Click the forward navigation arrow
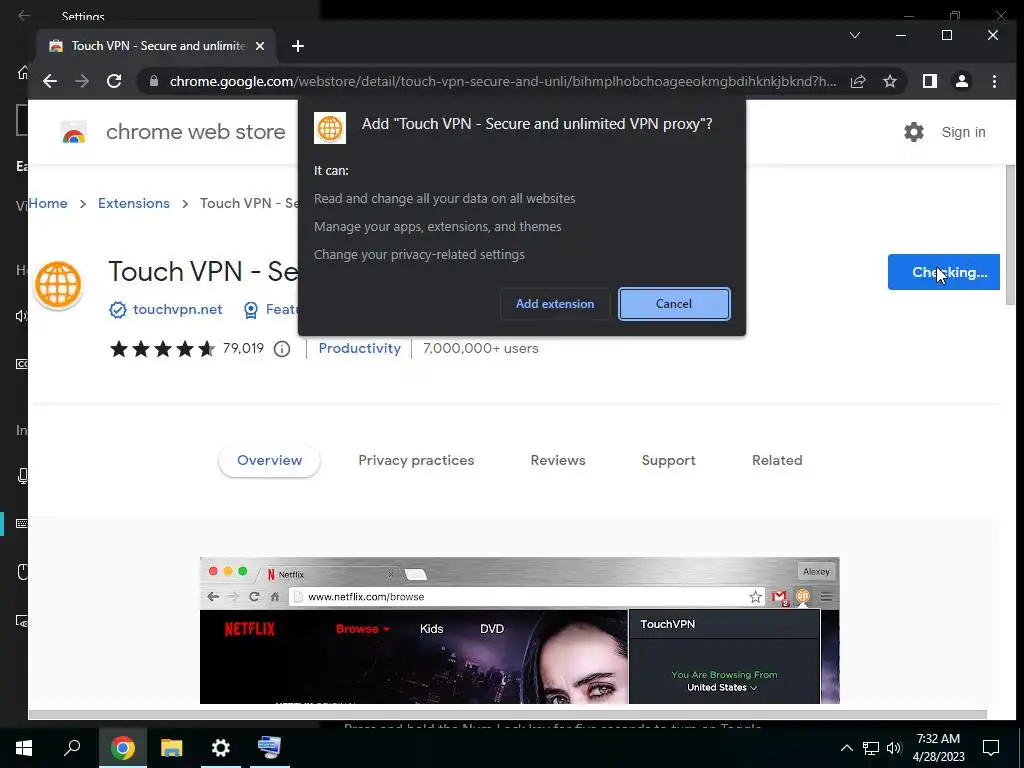Screen dimensions: 1024x768 pyautogui.click(x=82, y=81)
